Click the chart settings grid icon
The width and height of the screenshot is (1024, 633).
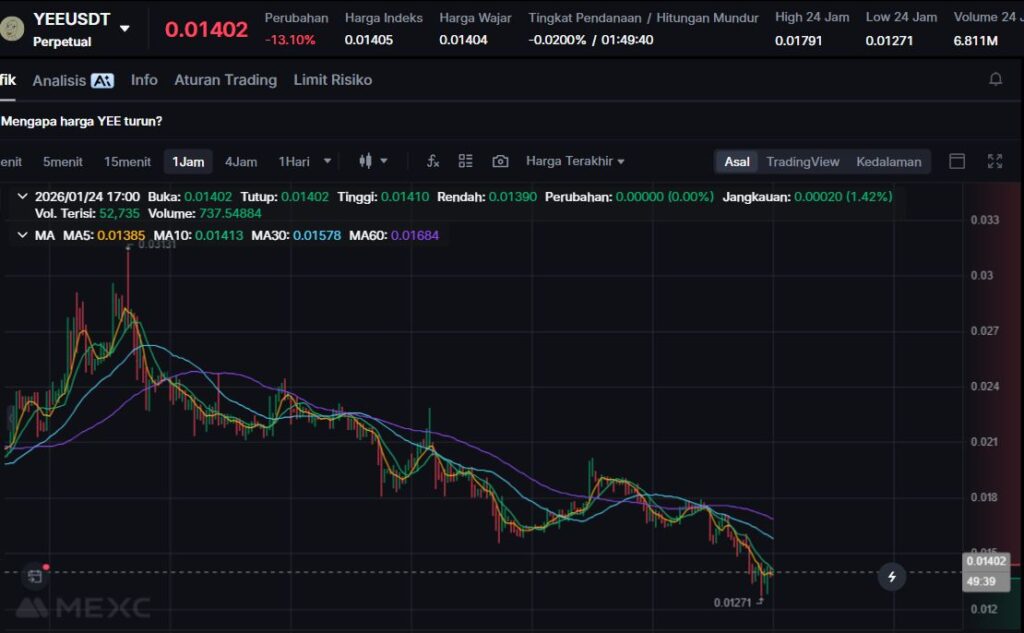click(465, 161)
